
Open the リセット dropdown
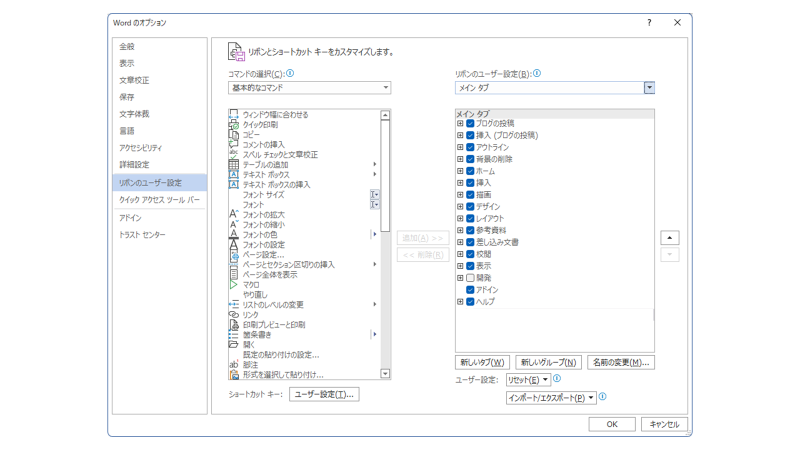pos(528,380)
